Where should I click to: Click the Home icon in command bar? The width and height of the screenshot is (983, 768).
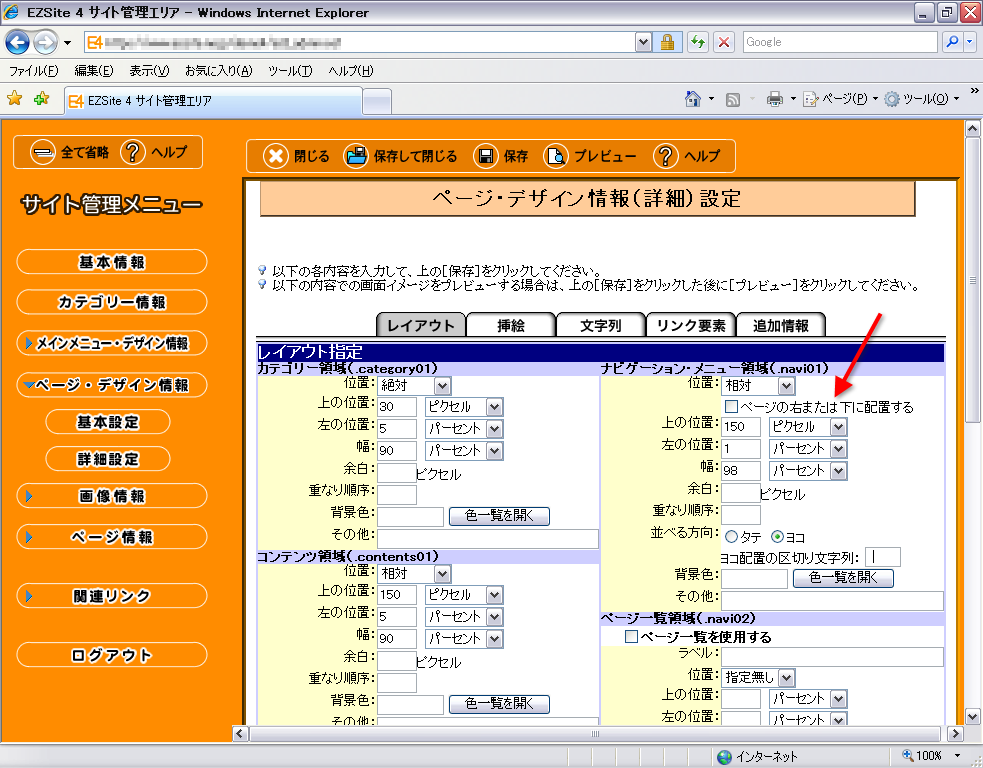point(693,98)
